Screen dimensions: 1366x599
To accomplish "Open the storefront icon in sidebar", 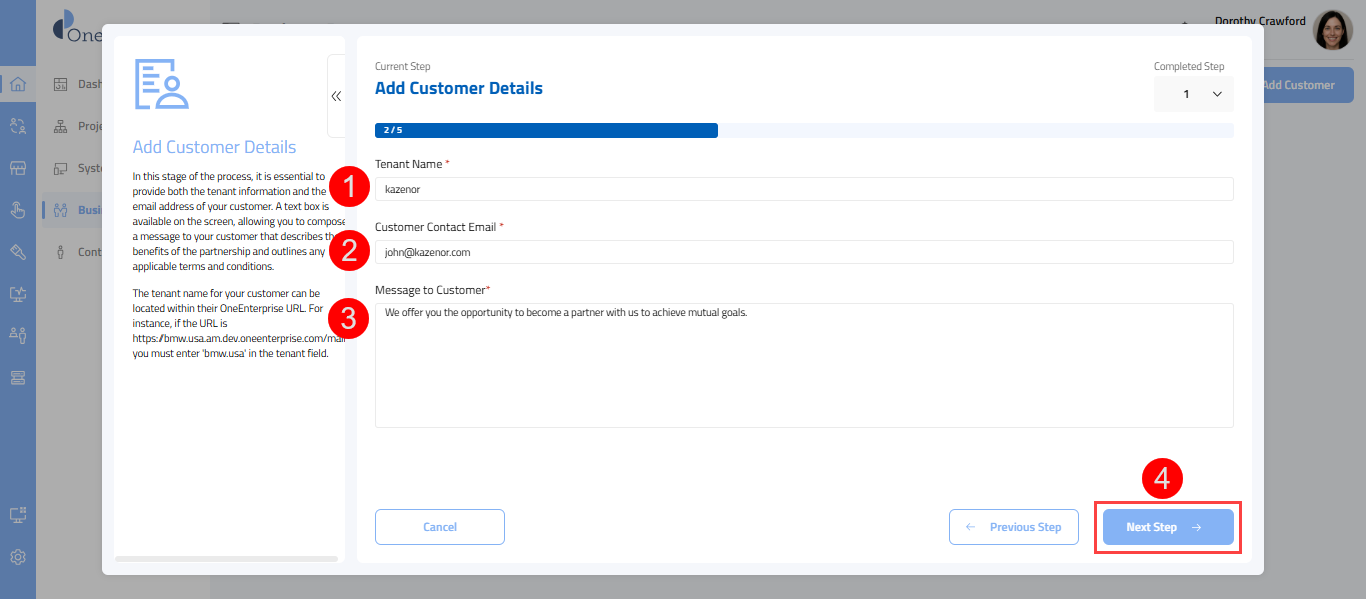I will click(18, 168).
